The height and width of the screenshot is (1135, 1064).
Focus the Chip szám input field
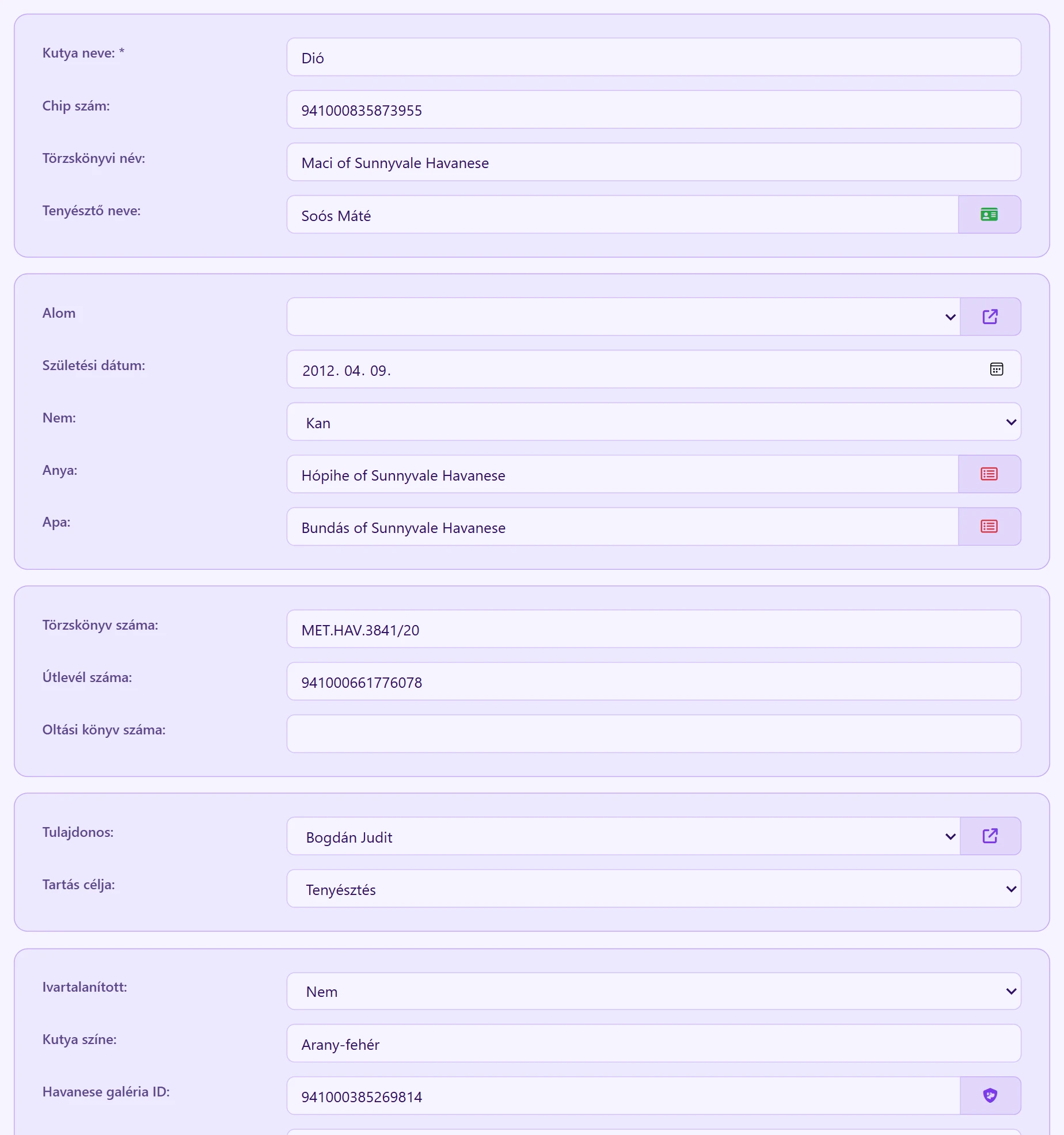point(653,109)
